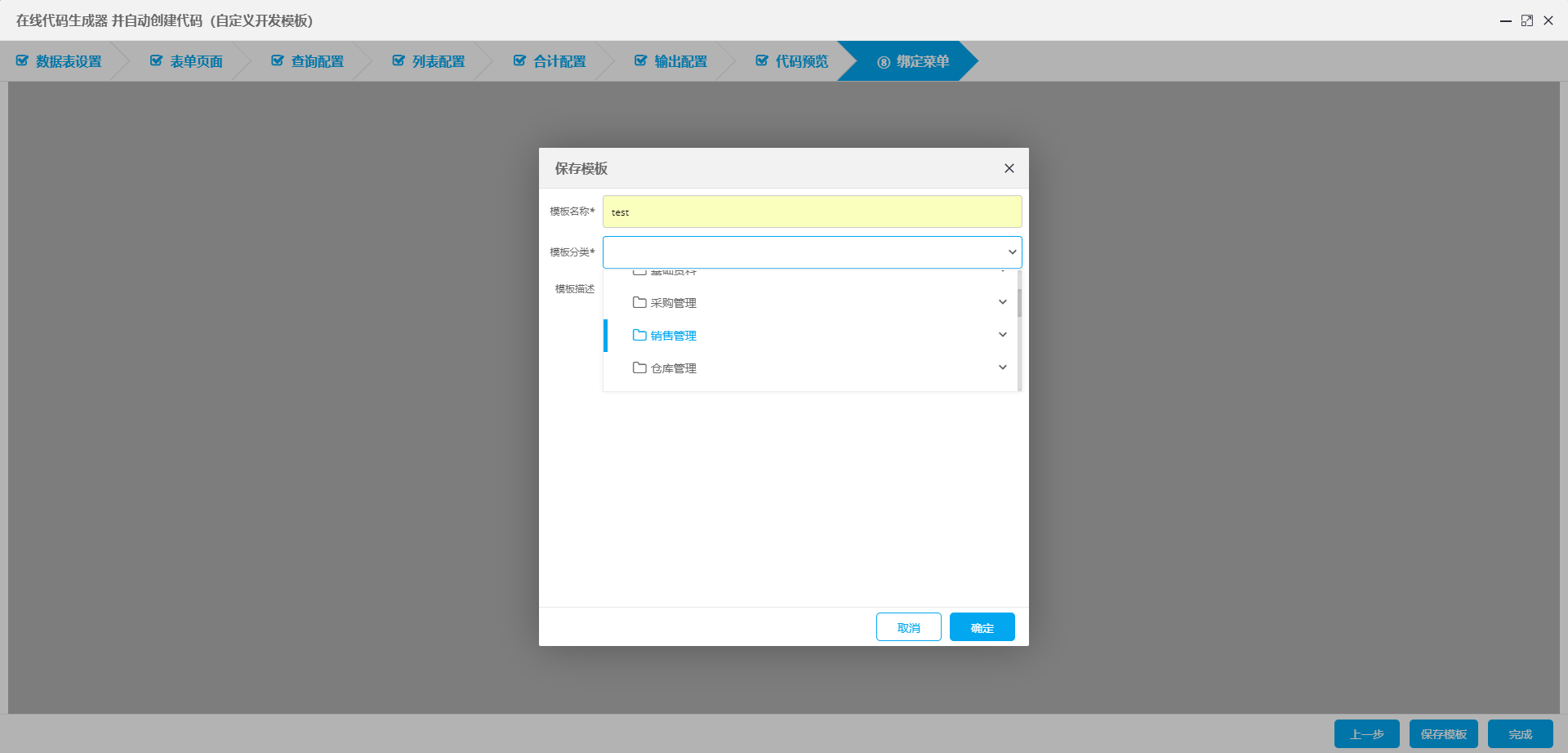
Task: Click the folder icon next to 仓库管理
Action: 639,368
